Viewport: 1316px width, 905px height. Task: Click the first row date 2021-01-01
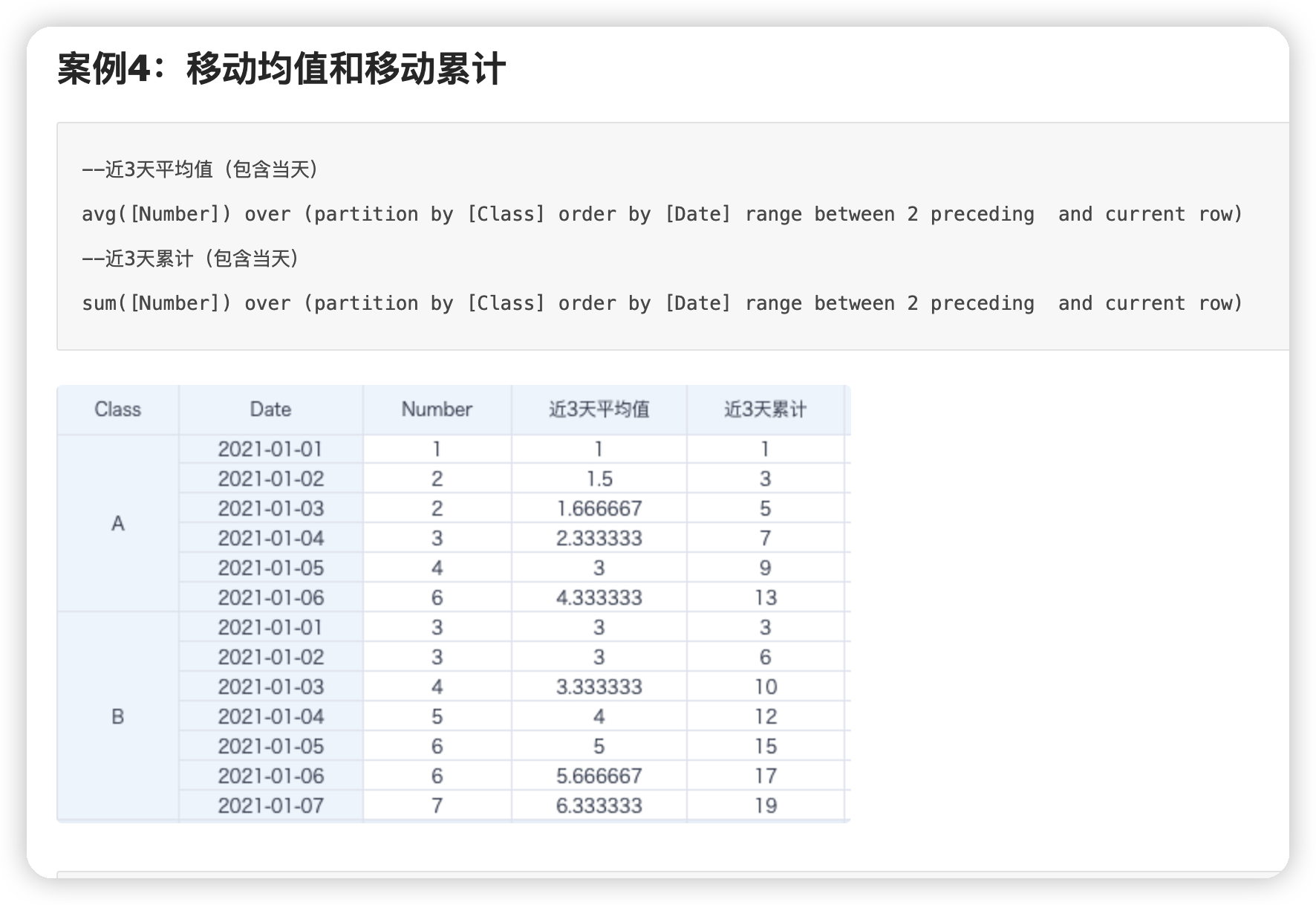pyautogui.click(x=270, y=448)
